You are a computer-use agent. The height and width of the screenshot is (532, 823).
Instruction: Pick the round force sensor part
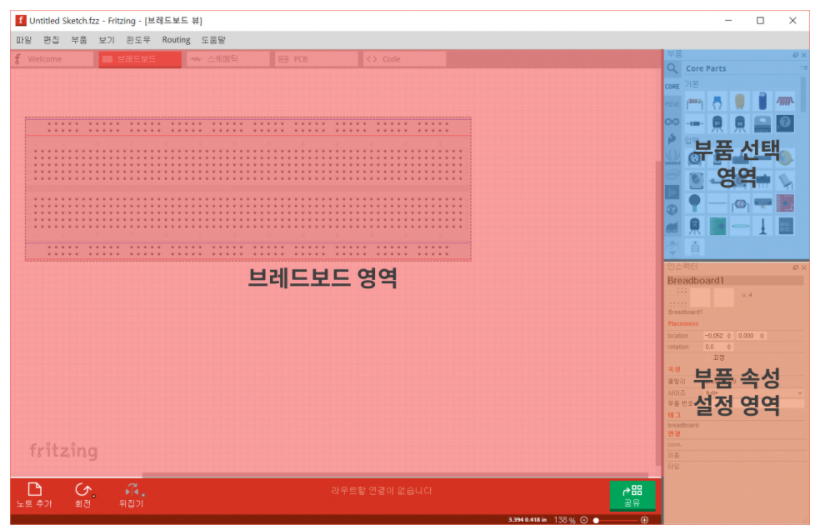[694, 202]
